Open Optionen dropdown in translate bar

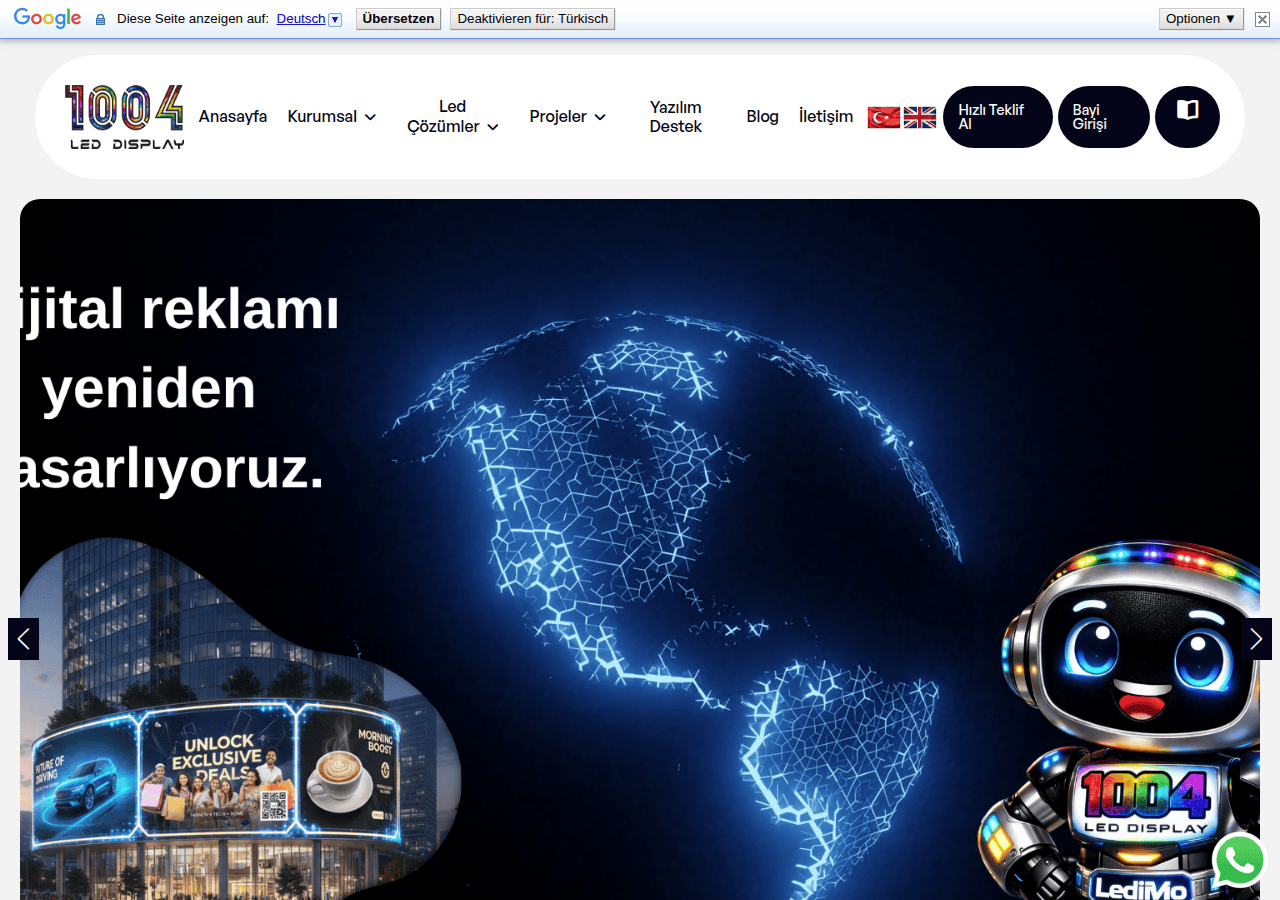[x=1201, y=19]
